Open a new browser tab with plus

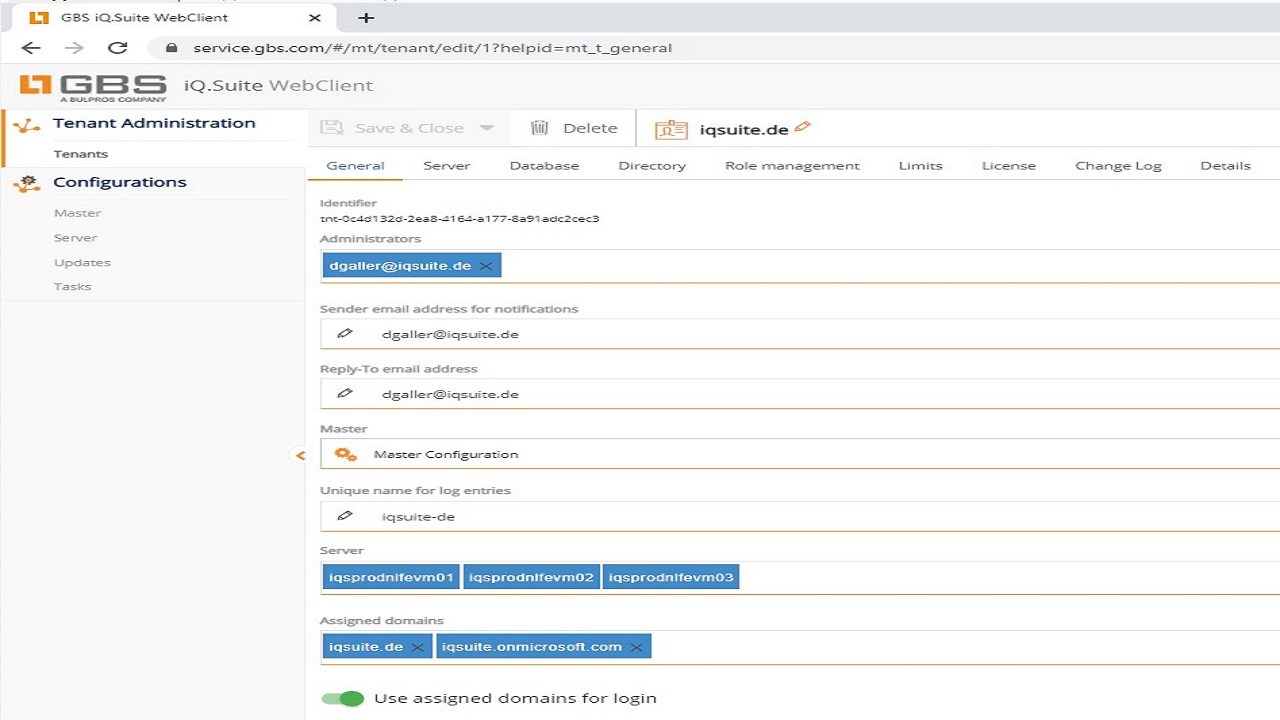click(366, 18)
